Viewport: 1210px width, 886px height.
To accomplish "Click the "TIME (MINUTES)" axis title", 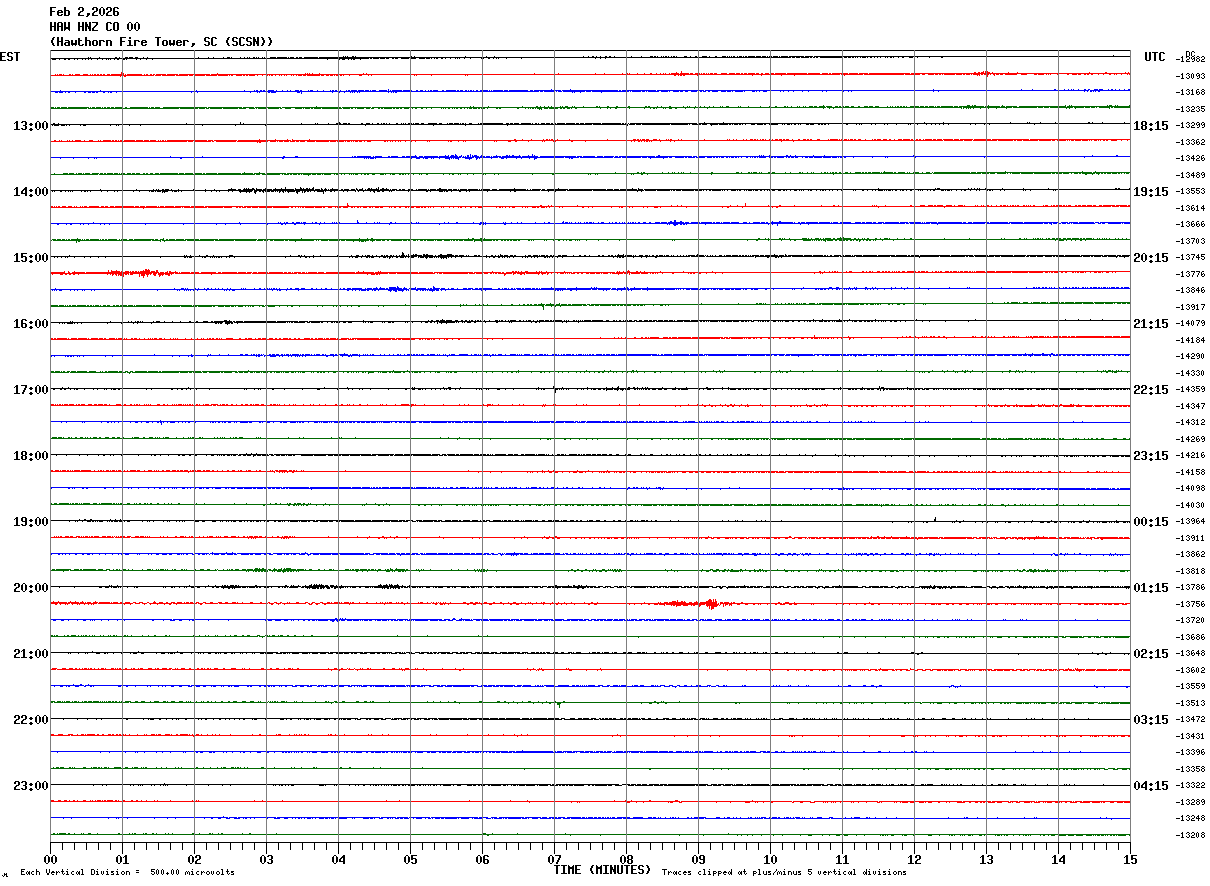I will [602, 870].
